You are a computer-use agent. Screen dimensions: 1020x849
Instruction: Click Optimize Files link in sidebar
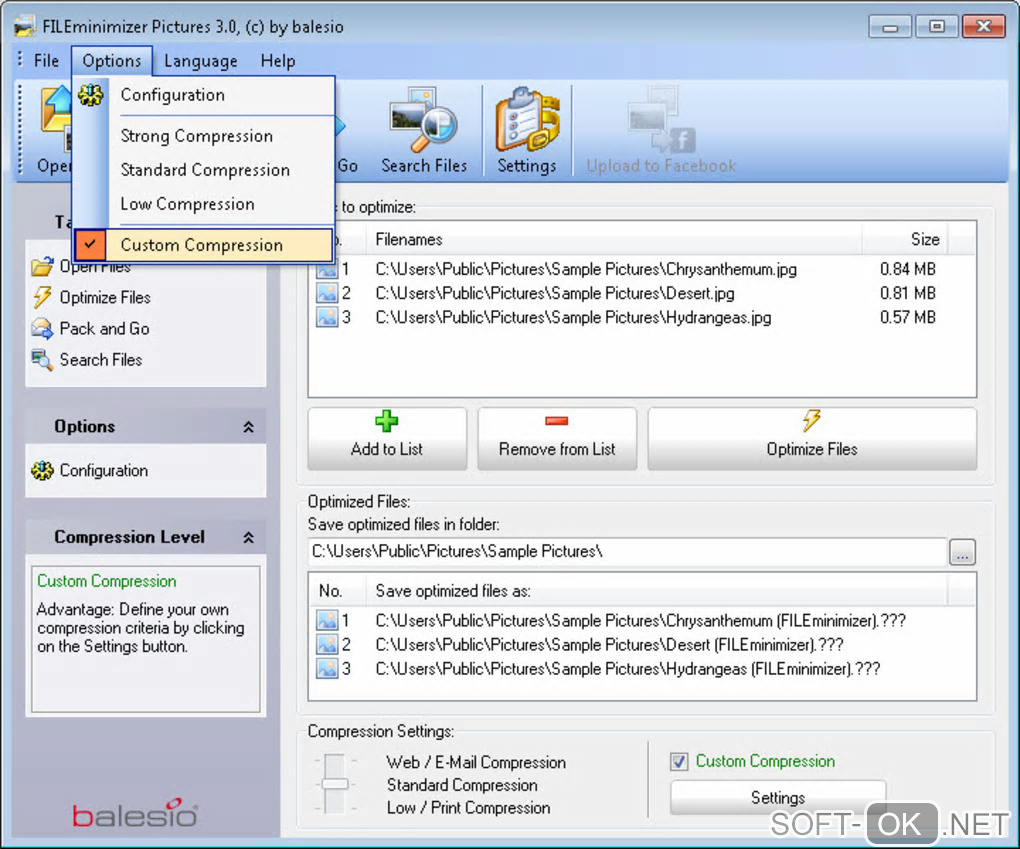105,297
